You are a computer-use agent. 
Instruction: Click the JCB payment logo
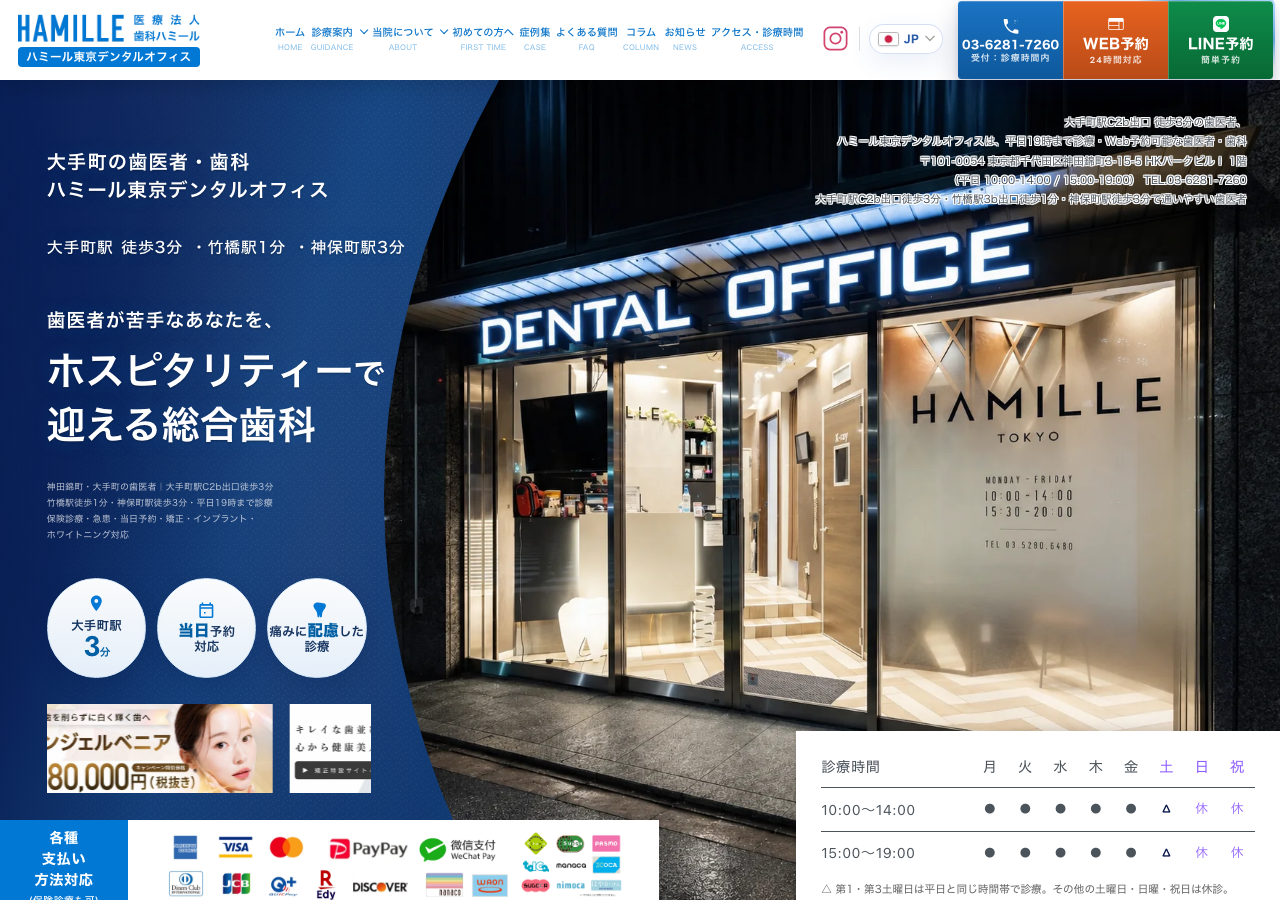coord(236,885)
